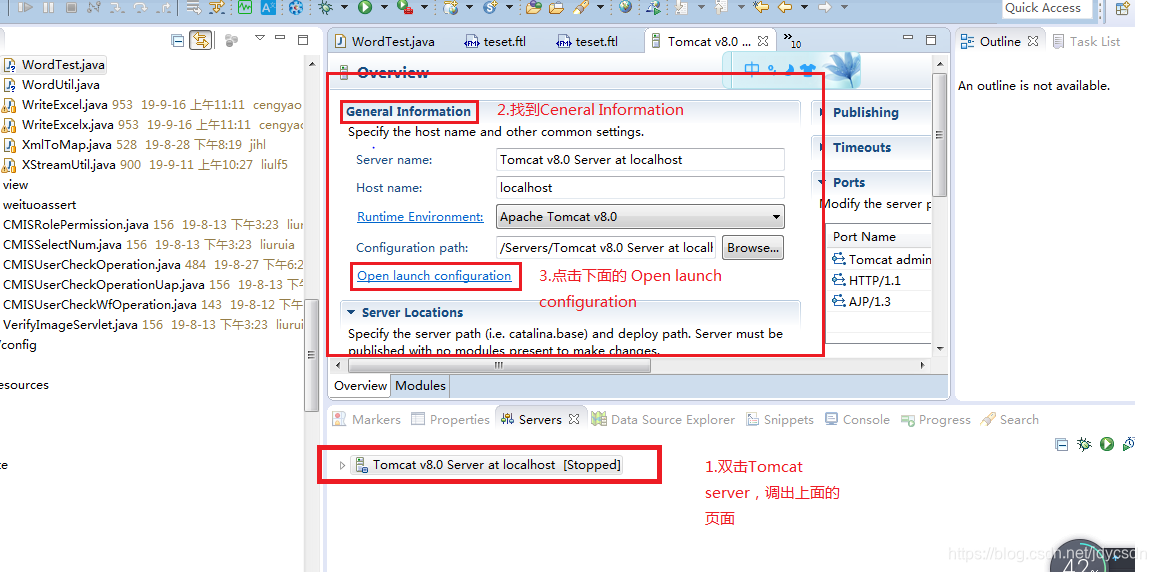This screenshot has height=572, width=1156.
Task: Select the Overview bottom tab
Action: pyautogui.click(x=360, y=386)
